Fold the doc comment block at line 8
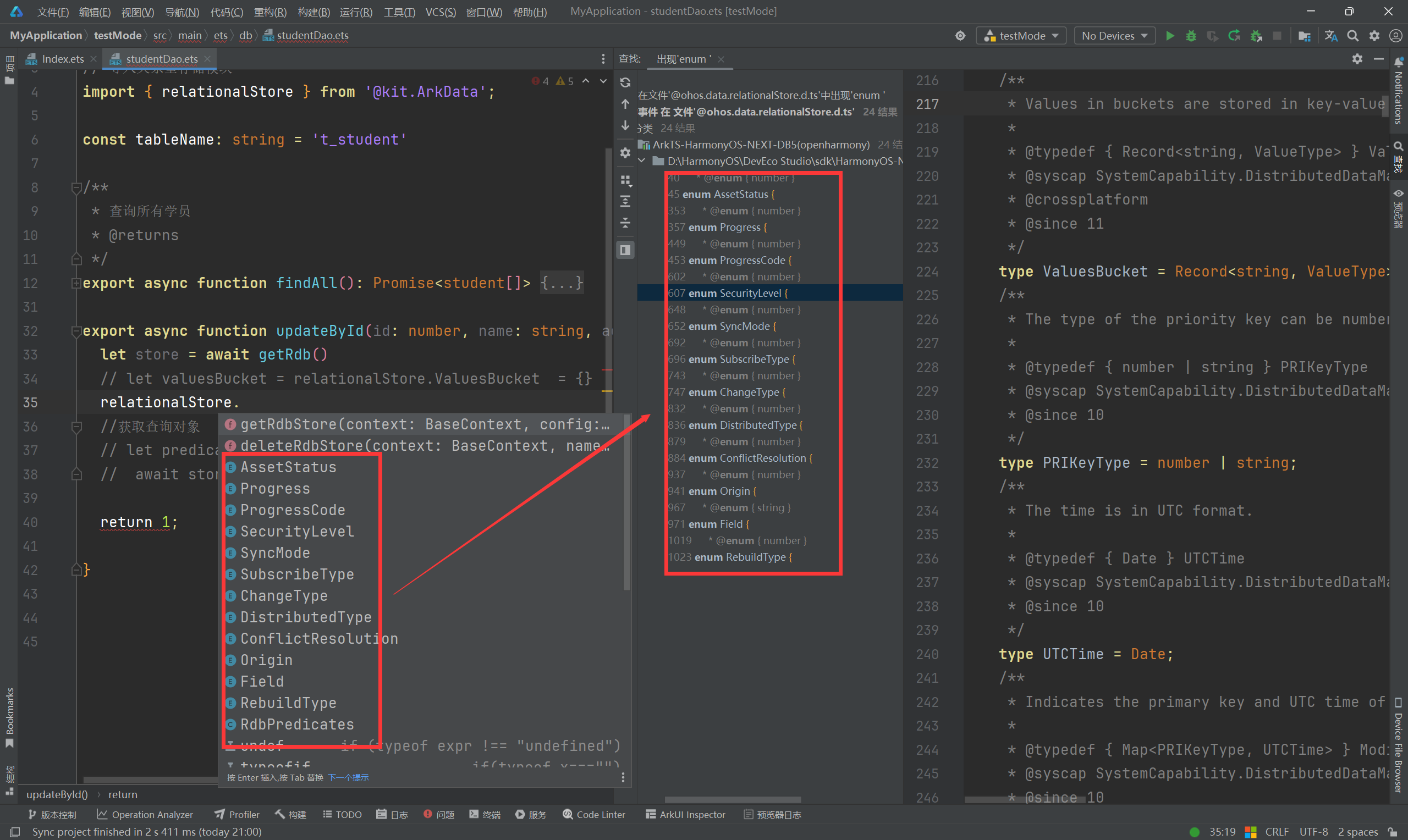Screen dimensions: 1408x840 pos(76,188)
